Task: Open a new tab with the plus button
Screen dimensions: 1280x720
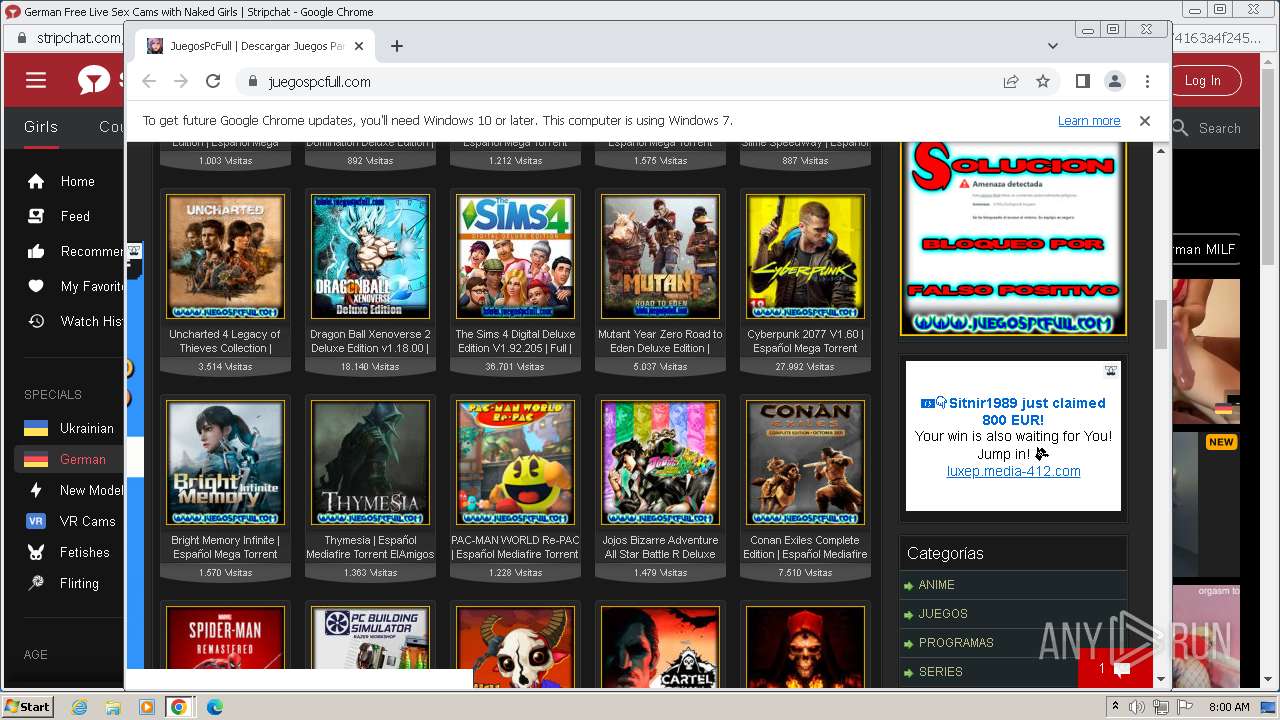Action: 397,46
